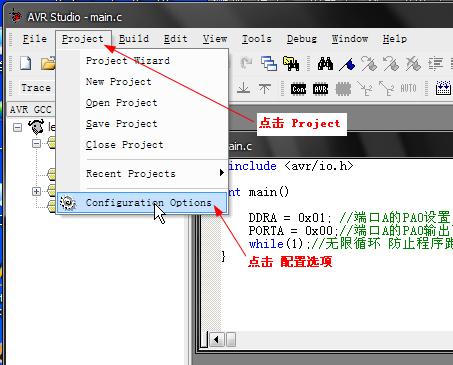Click the binoculars Find icon
453x365 pixels.
(x=325, y=63)
